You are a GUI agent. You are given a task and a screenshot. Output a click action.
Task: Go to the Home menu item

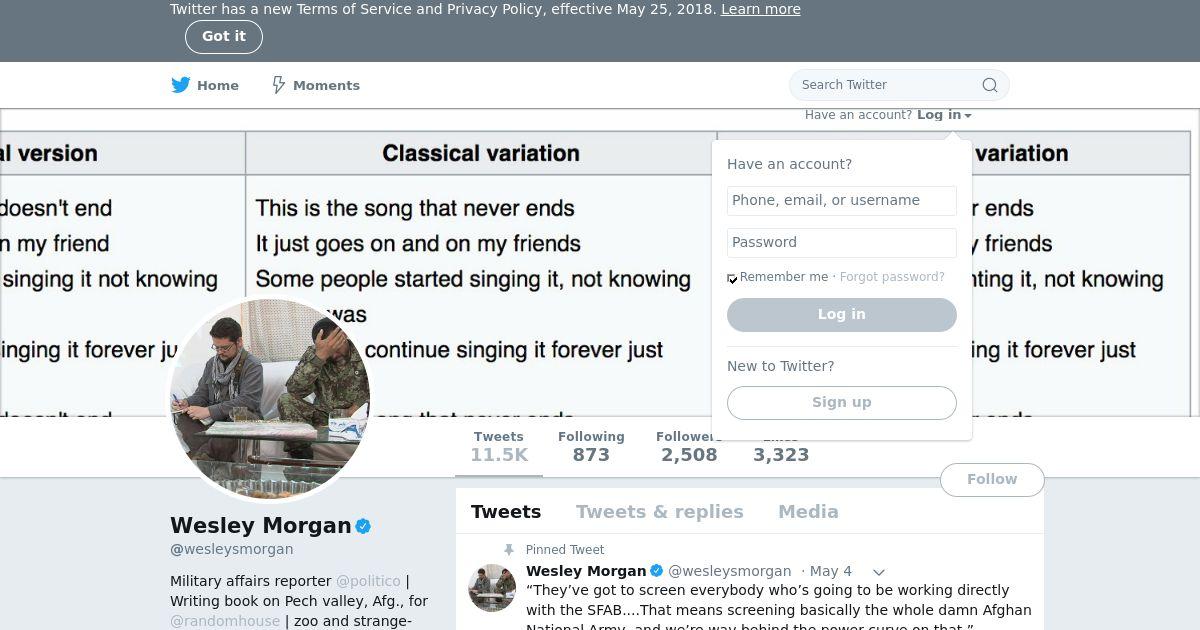pos(205,85)
